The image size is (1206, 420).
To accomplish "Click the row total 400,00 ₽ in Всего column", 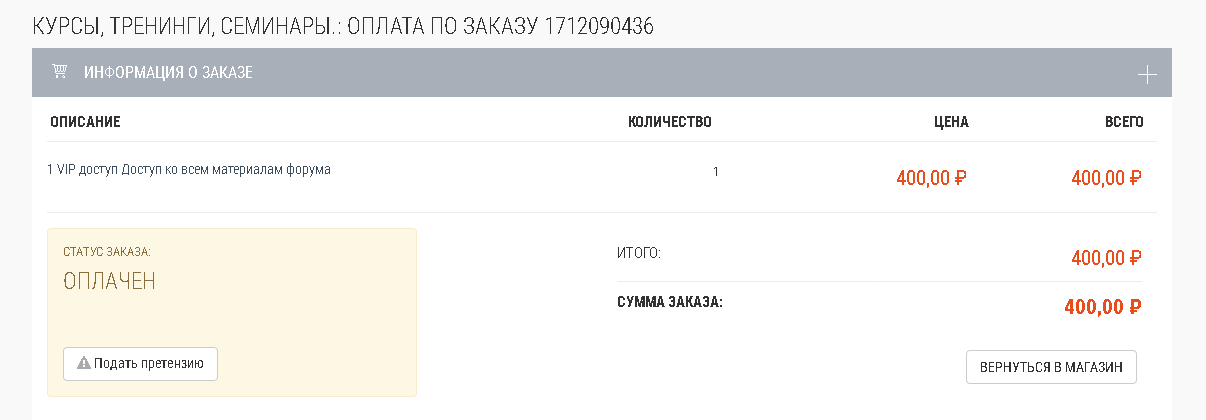I will [x=1106, y=179].
